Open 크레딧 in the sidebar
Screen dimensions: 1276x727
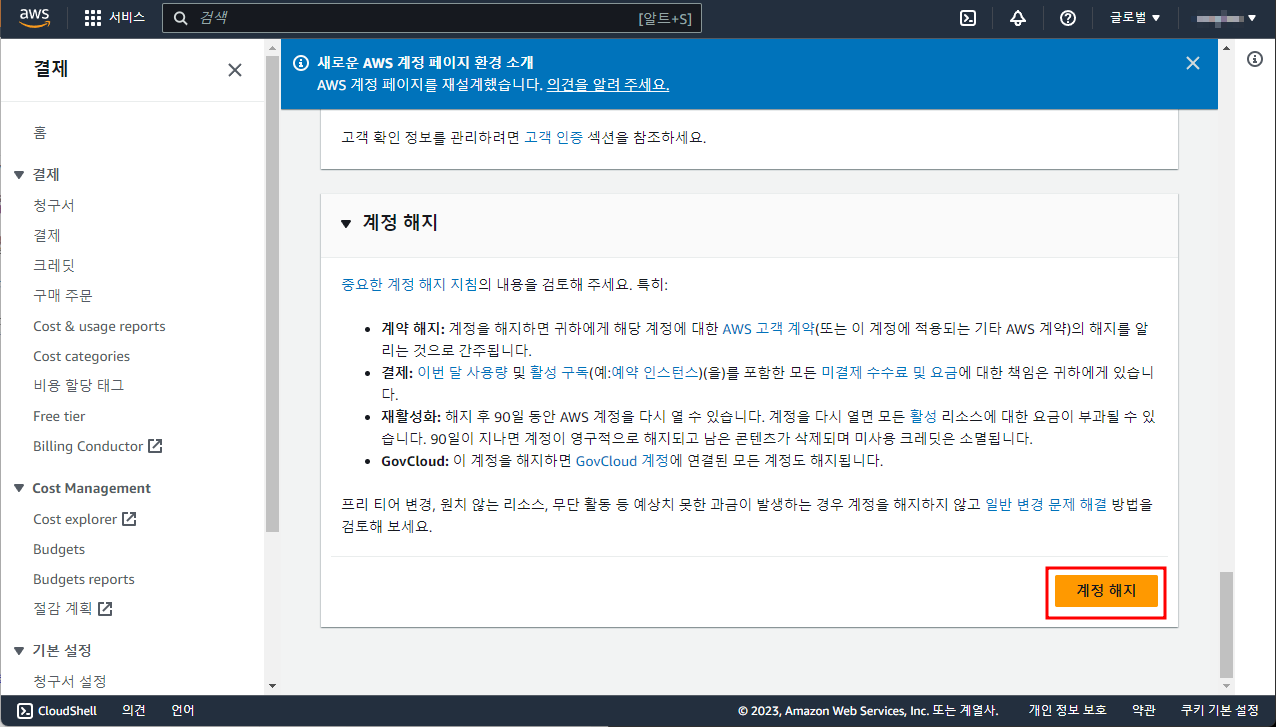click(54, 266)
